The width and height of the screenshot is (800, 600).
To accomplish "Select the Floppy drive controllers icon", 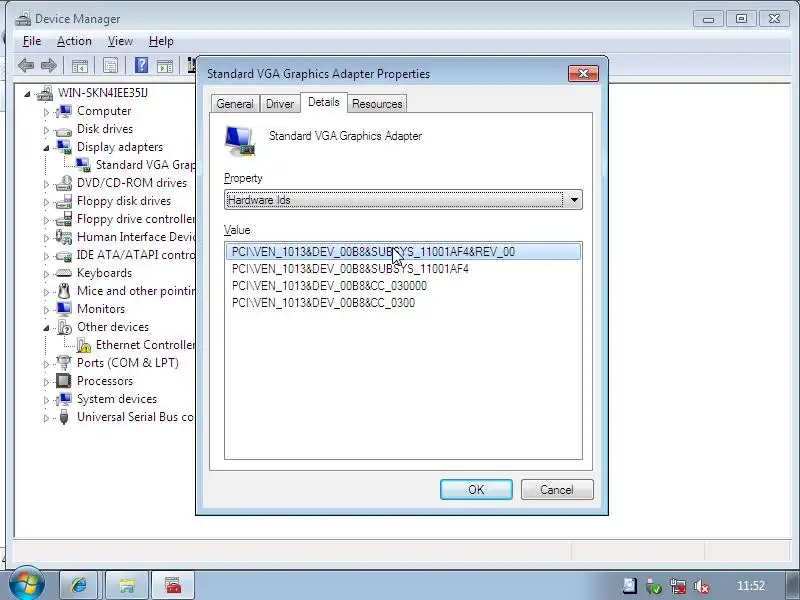I will 64,219.
